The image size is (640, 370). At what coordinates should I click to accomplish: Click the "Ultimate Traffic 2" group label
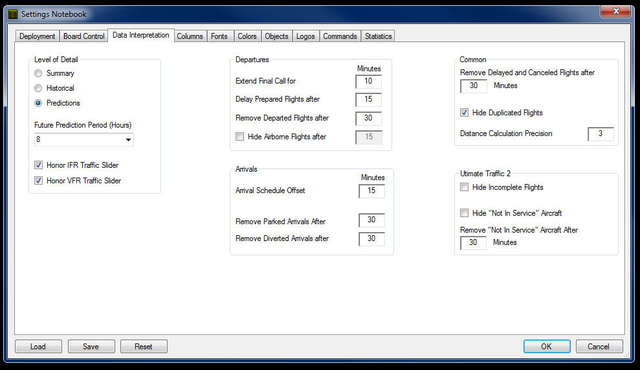[485, 173]
